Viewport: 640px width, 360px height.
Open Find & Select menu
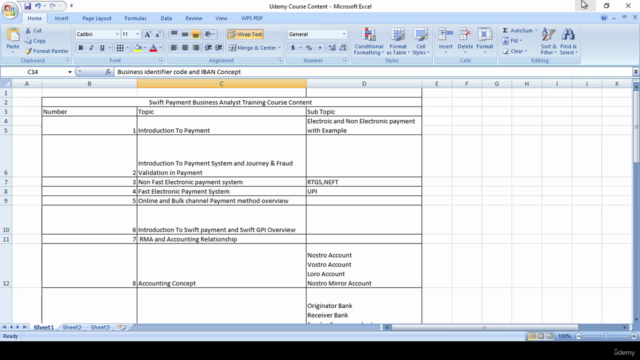tap(568, 41)
